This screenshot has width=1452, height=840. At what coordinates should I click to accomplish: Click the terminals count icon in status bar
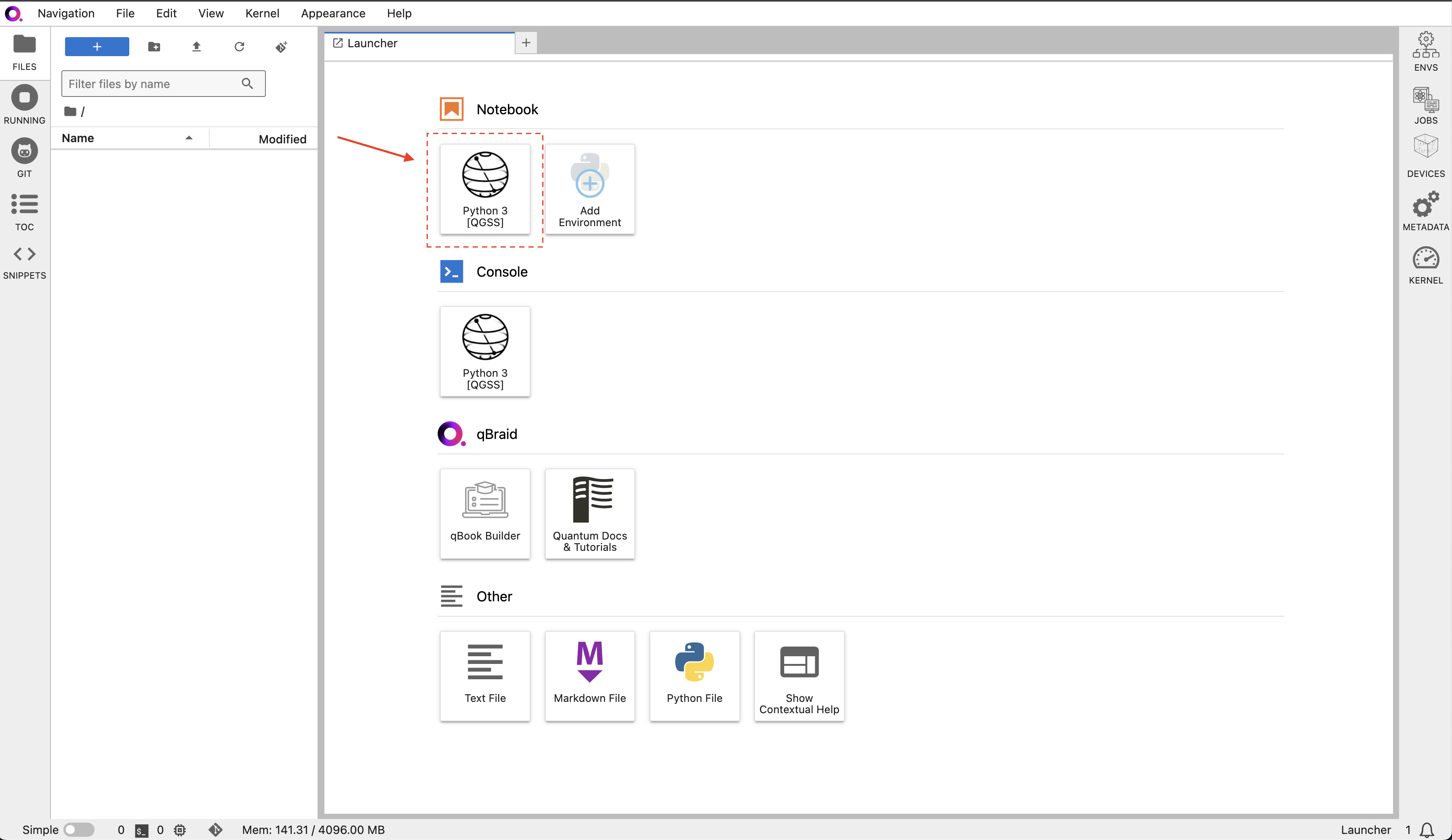point(142,830)
